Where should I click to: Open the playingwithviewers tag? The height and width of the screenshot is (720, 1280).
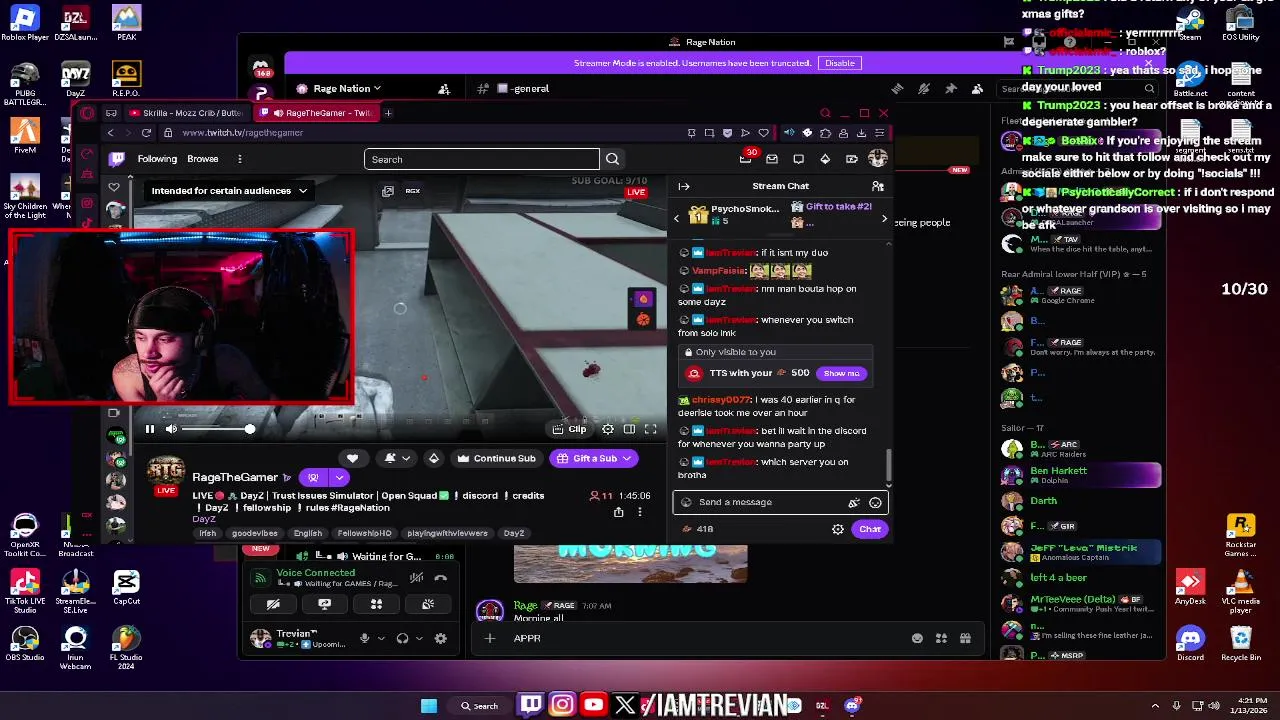448,533
